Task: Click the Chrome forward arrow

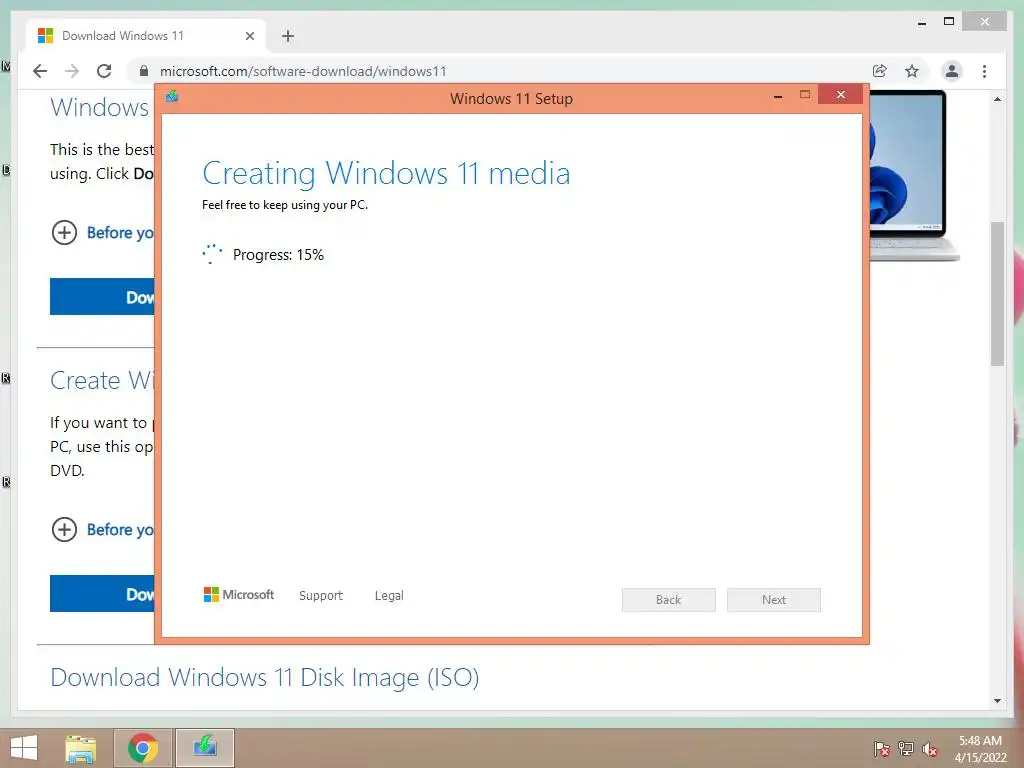Action: 72,71
